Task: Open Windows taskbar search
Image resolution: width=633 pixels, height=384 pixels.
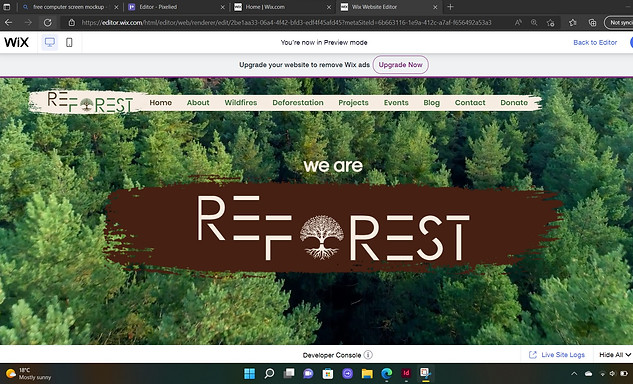Action: pyautogui.click(x=269, y=374)
